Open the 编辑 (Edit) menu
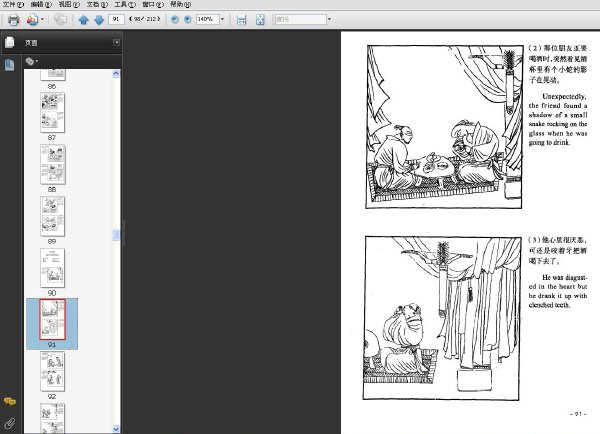Screen dimensions: 600x434 pos(41,4)
